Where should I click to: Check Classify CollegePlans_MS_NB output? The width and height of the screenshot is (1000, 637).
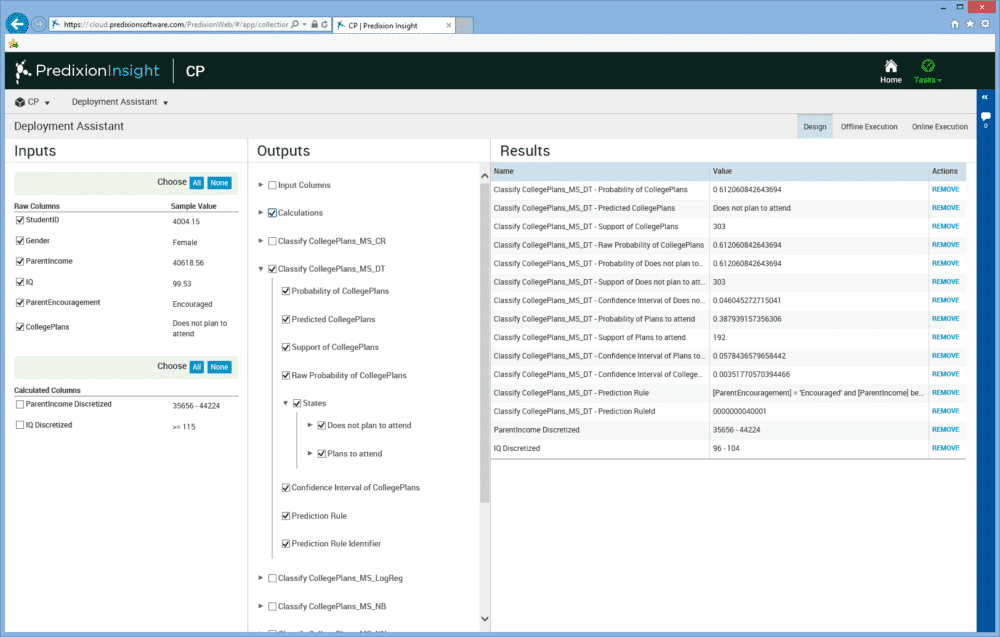coord(272,606)
